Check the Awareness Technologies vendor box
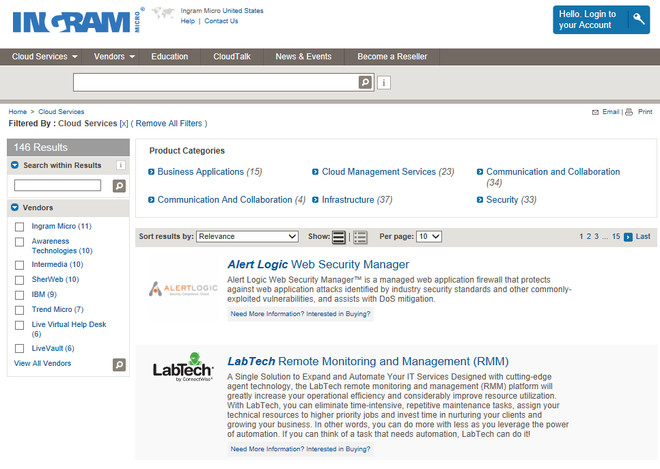Screen dimensions: 660x469 coord(19,242)
